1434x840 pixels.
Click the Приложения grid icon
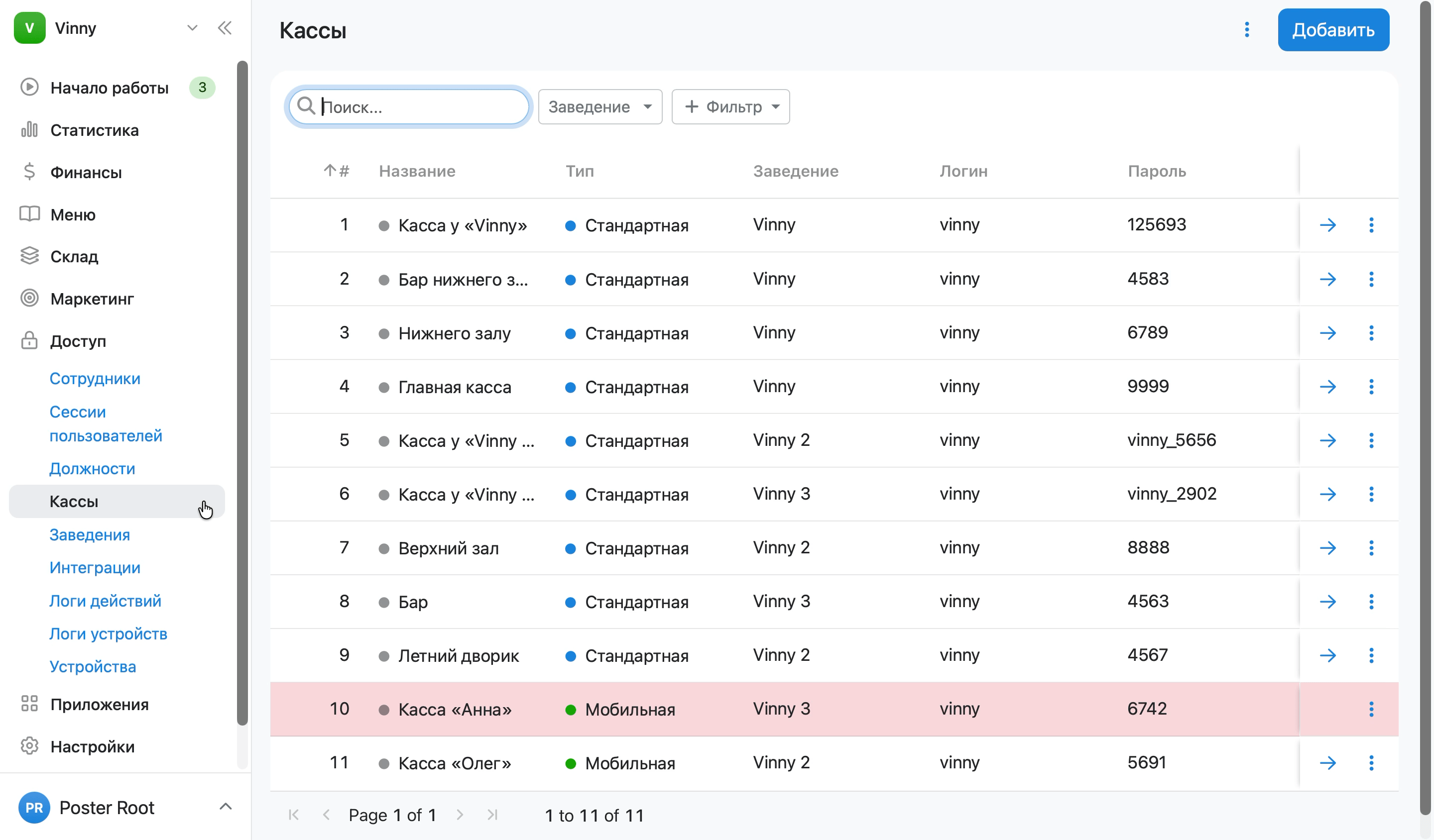click(29, 704)
